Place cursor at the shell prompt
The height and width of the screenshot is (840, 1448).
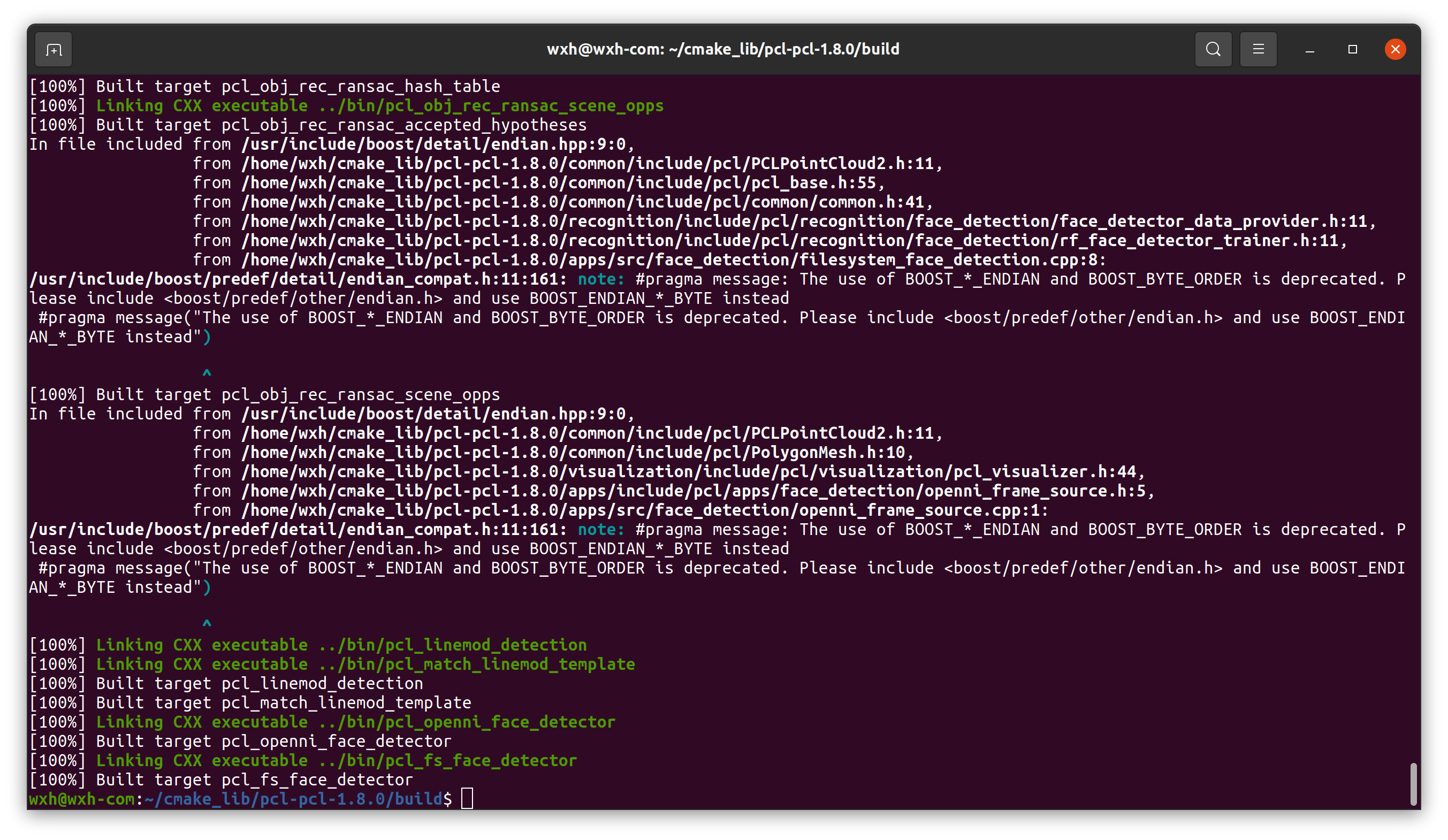(x=467, y=798)
